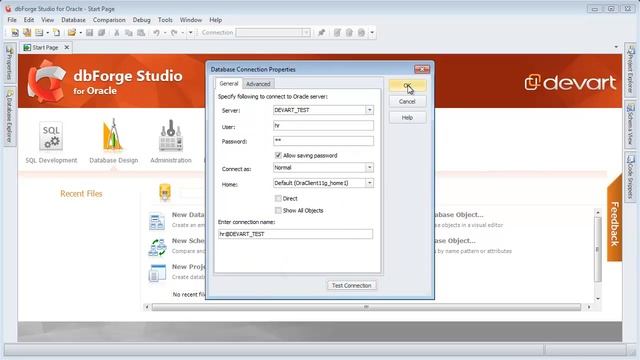The height and width of the screenshot is (360, 640).
Task: Click the Password input field
Action: [323, 141]
